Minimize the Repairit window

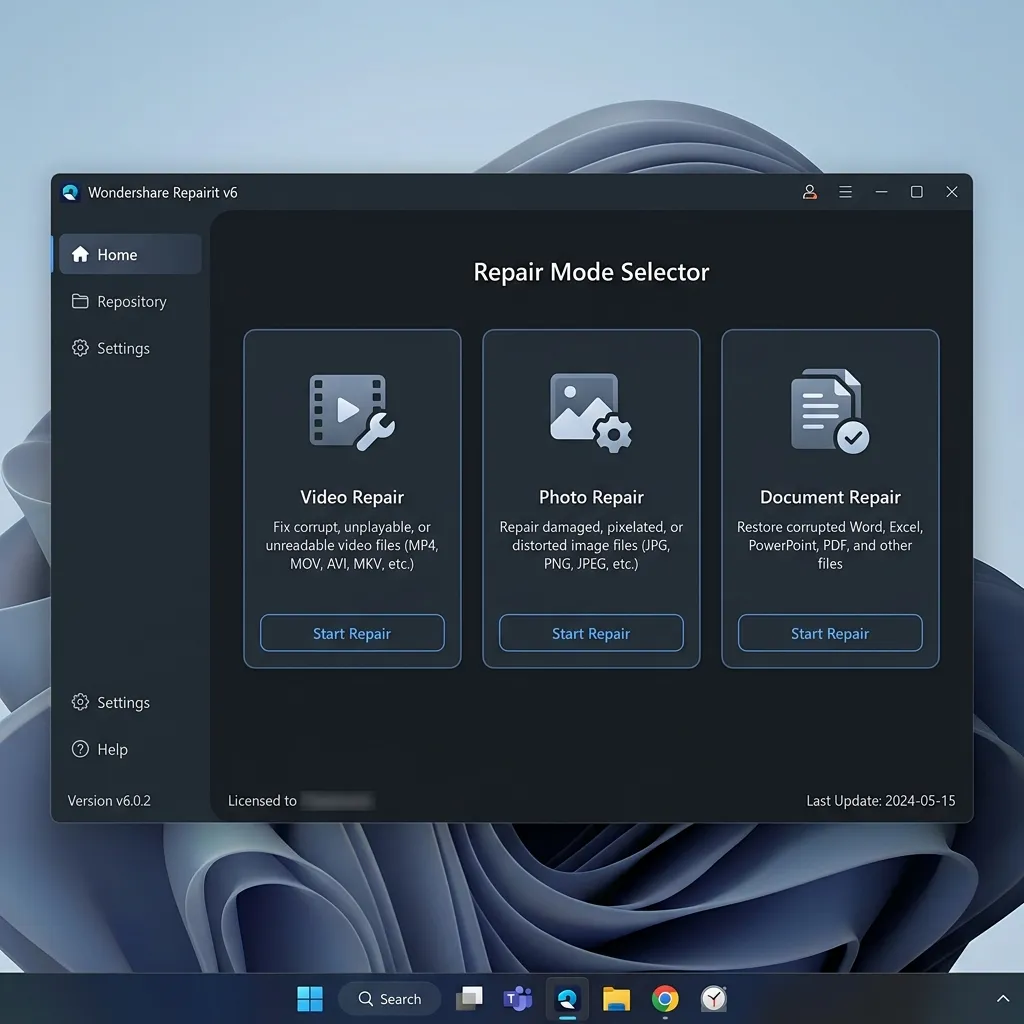pos(881,192)
